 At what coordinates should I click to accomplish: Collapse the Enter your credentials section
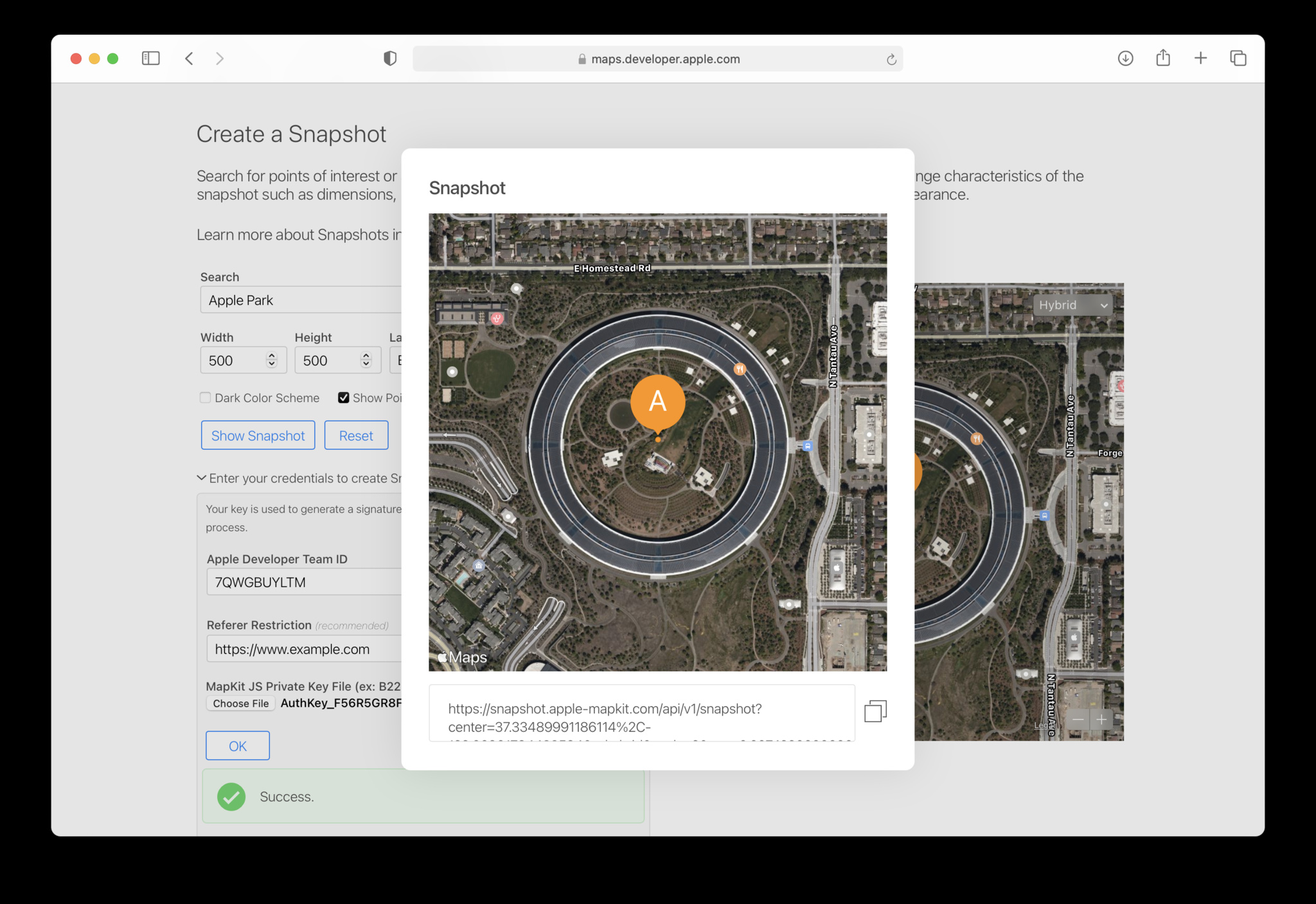coord(201,478)
